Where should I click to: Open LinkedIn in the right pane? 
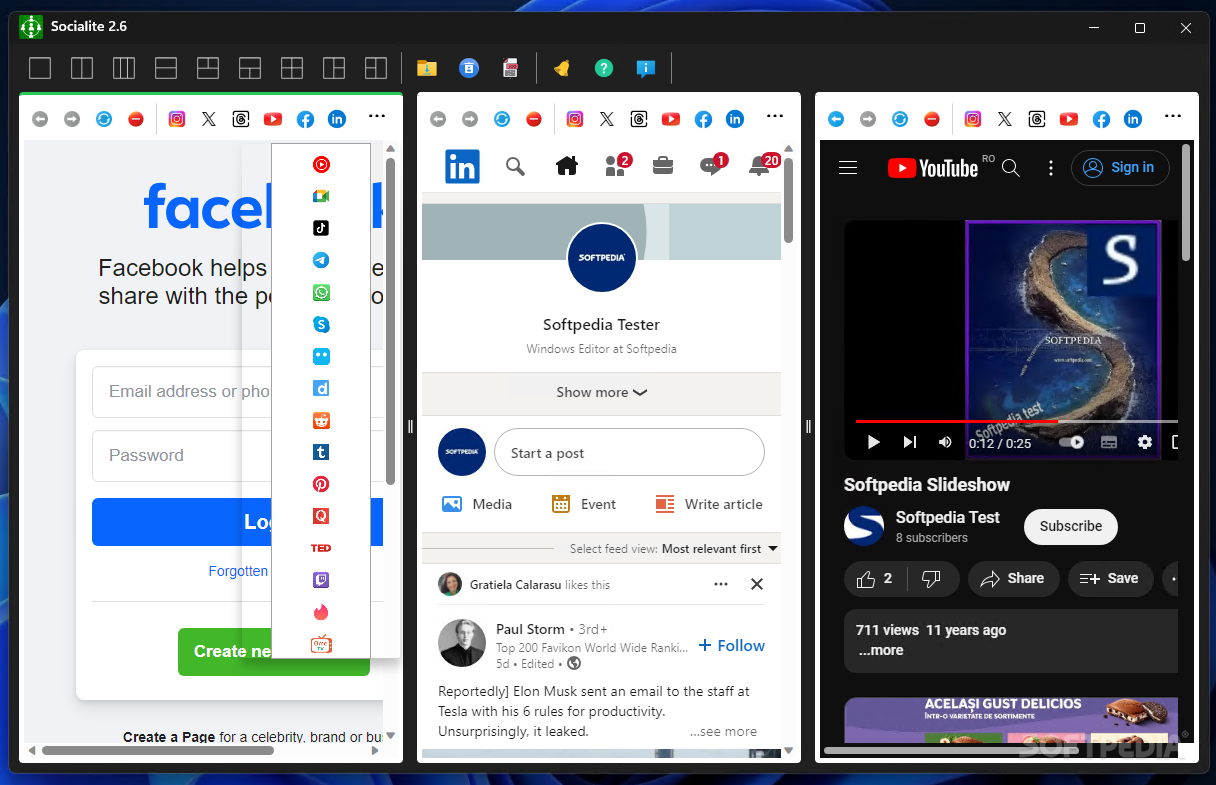tap(1133, 119)
